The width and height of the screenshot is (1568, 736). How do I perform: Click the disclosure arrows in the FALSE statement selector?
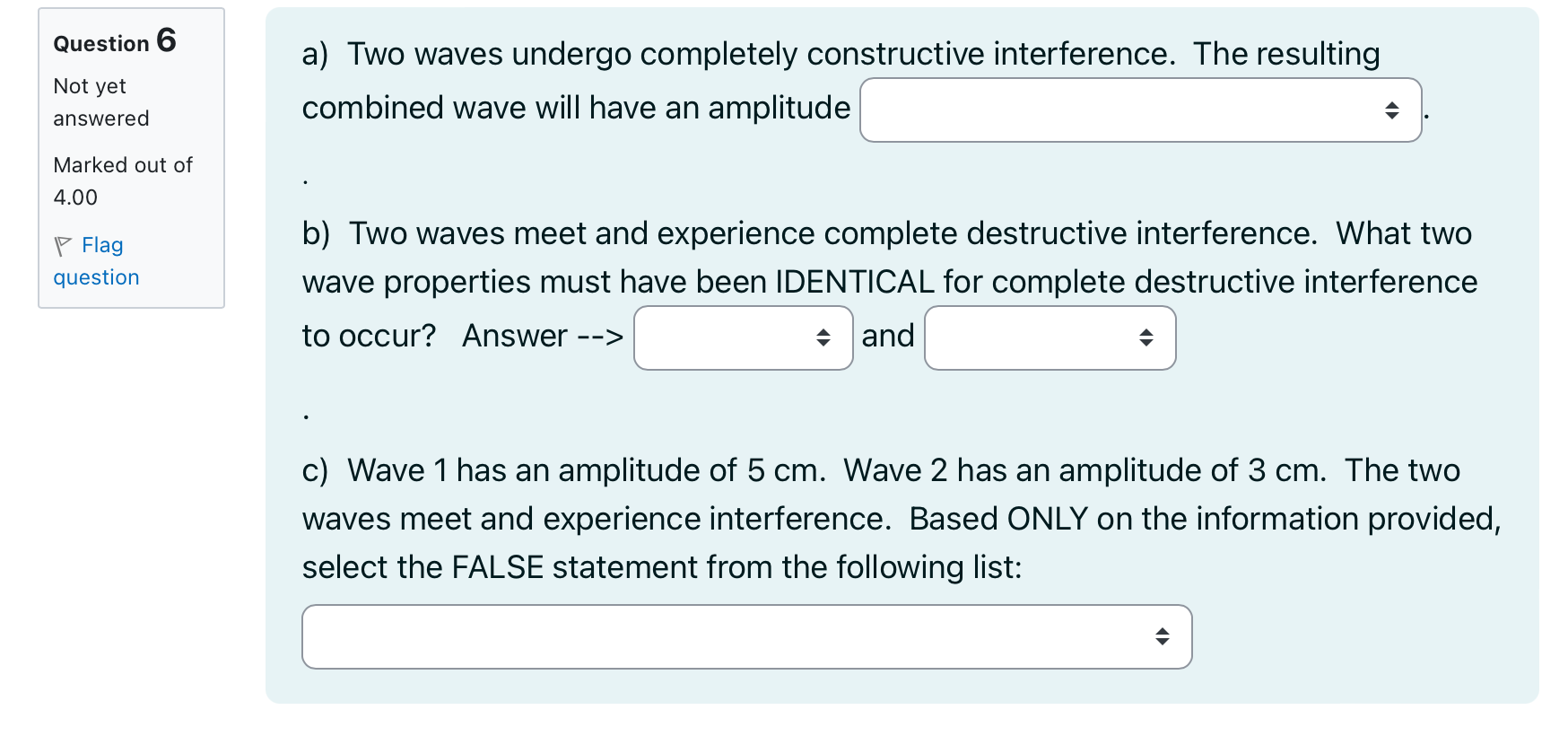[x=1163, y=636]
